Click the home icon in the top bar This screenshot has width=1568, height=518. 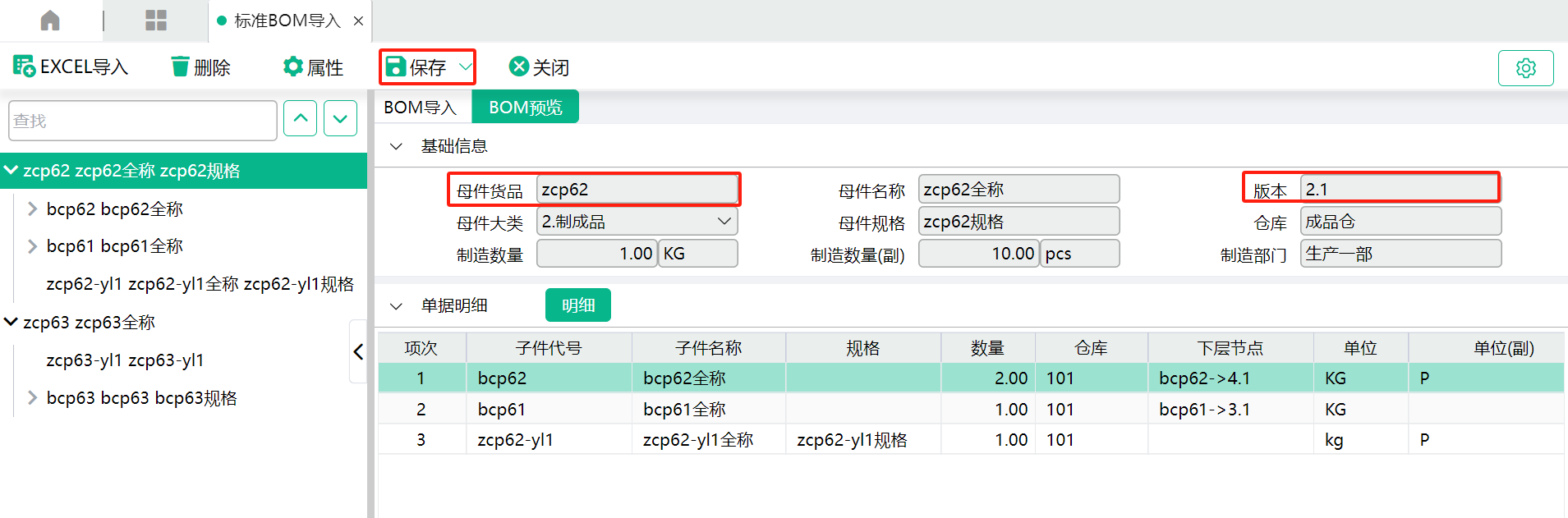pos(50,21)
